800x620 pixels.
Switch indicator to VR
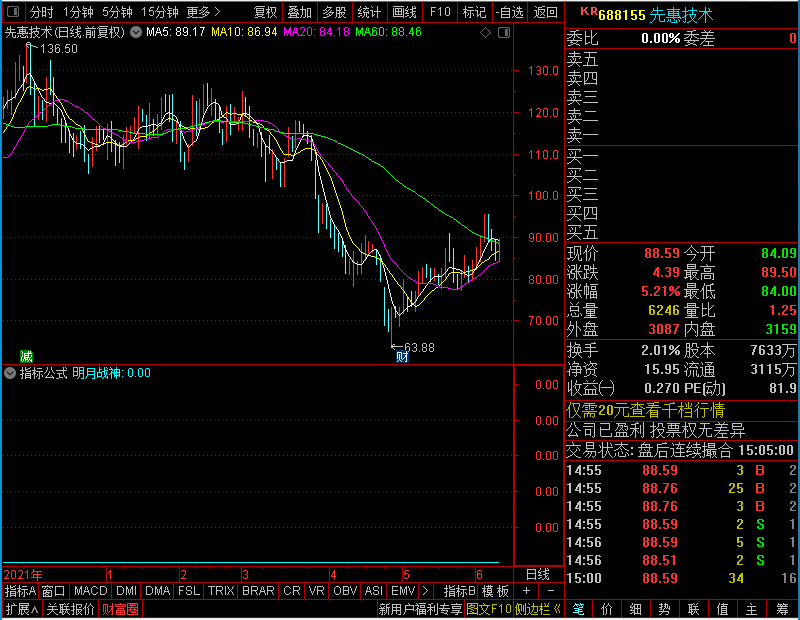click(316, 591)
